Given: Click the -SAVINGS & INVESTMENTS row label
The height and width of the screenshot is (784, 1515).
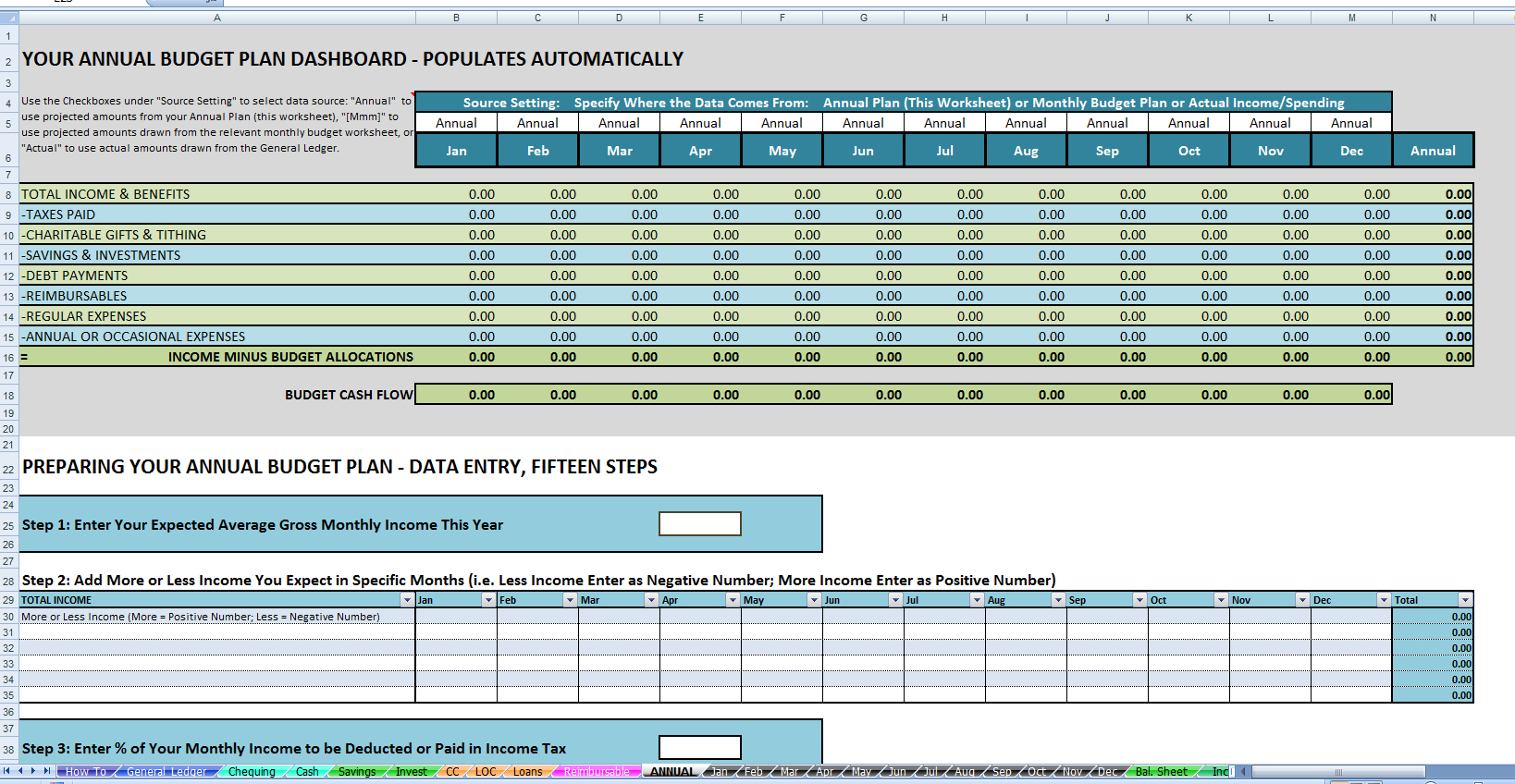Looking at the screenshot, I should coord(101,255).
